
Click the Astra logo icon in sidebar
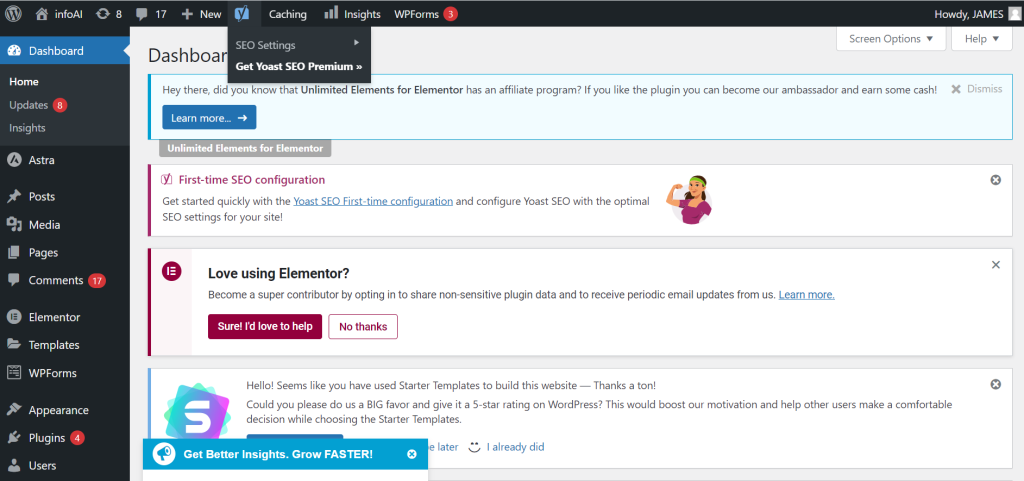[x=14, y=160]
